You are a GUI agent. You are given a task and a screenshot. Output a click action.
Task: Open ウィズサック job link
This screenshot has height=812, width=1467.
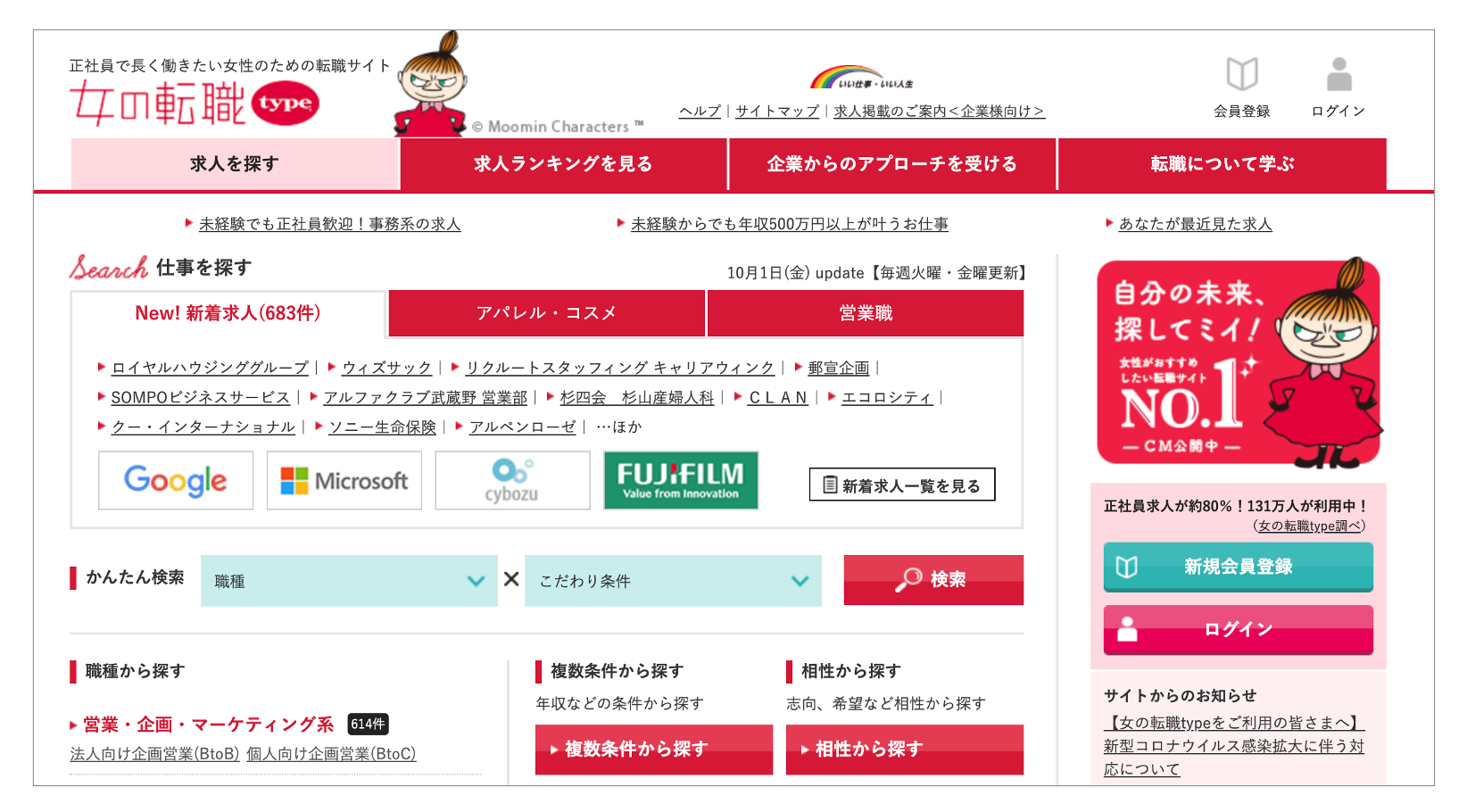[x=386, y=368]
